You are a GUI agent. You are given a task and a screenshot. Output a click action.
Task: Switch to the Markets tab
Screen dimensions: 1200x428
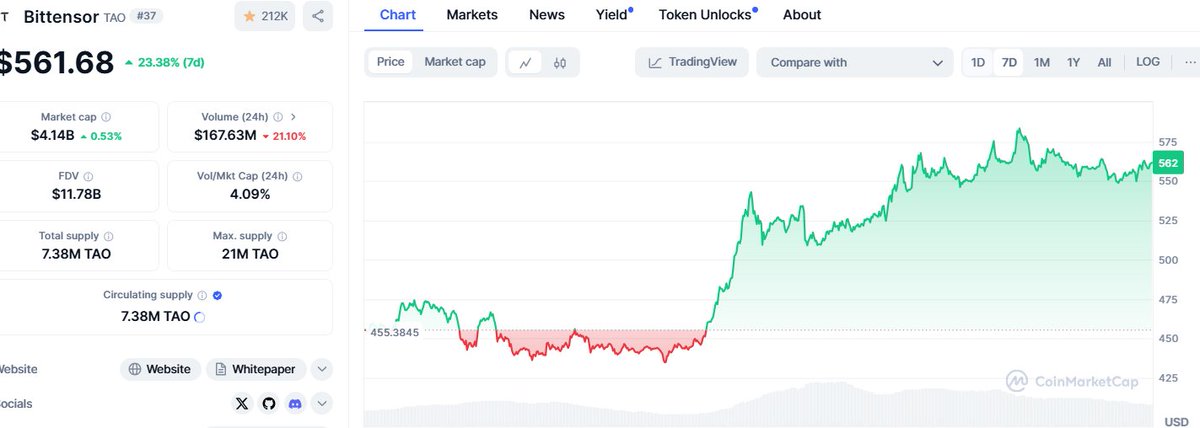472,15
